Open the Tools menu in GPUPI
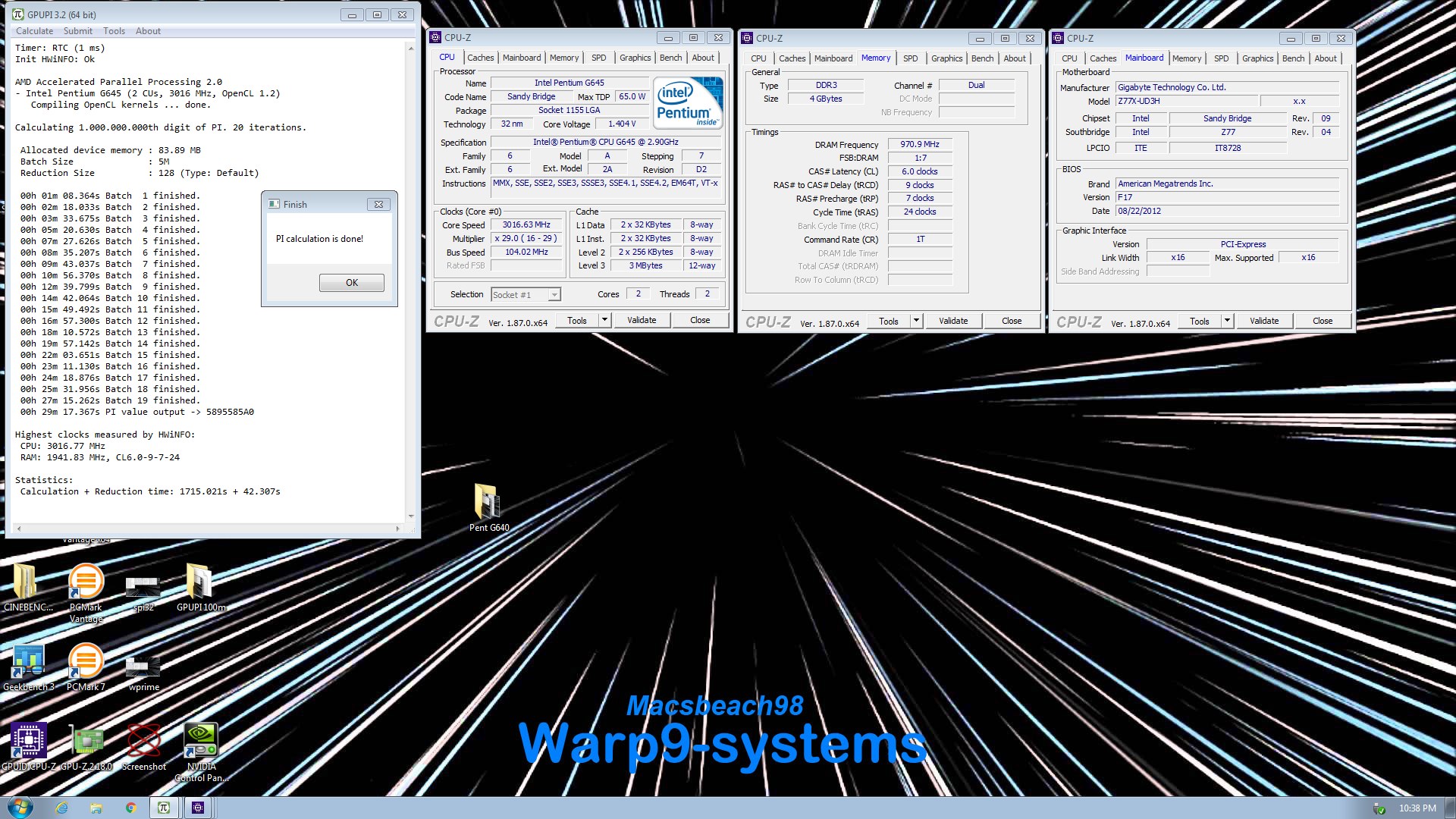Viewport: 1456px width, 819px height. 114,31
